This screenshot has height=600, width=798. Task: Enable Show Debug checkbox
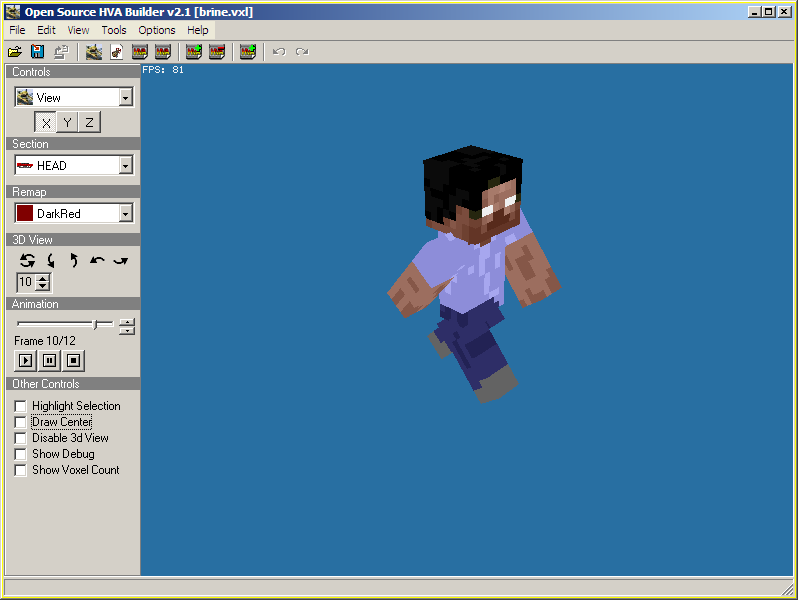(x=20, y=454)
